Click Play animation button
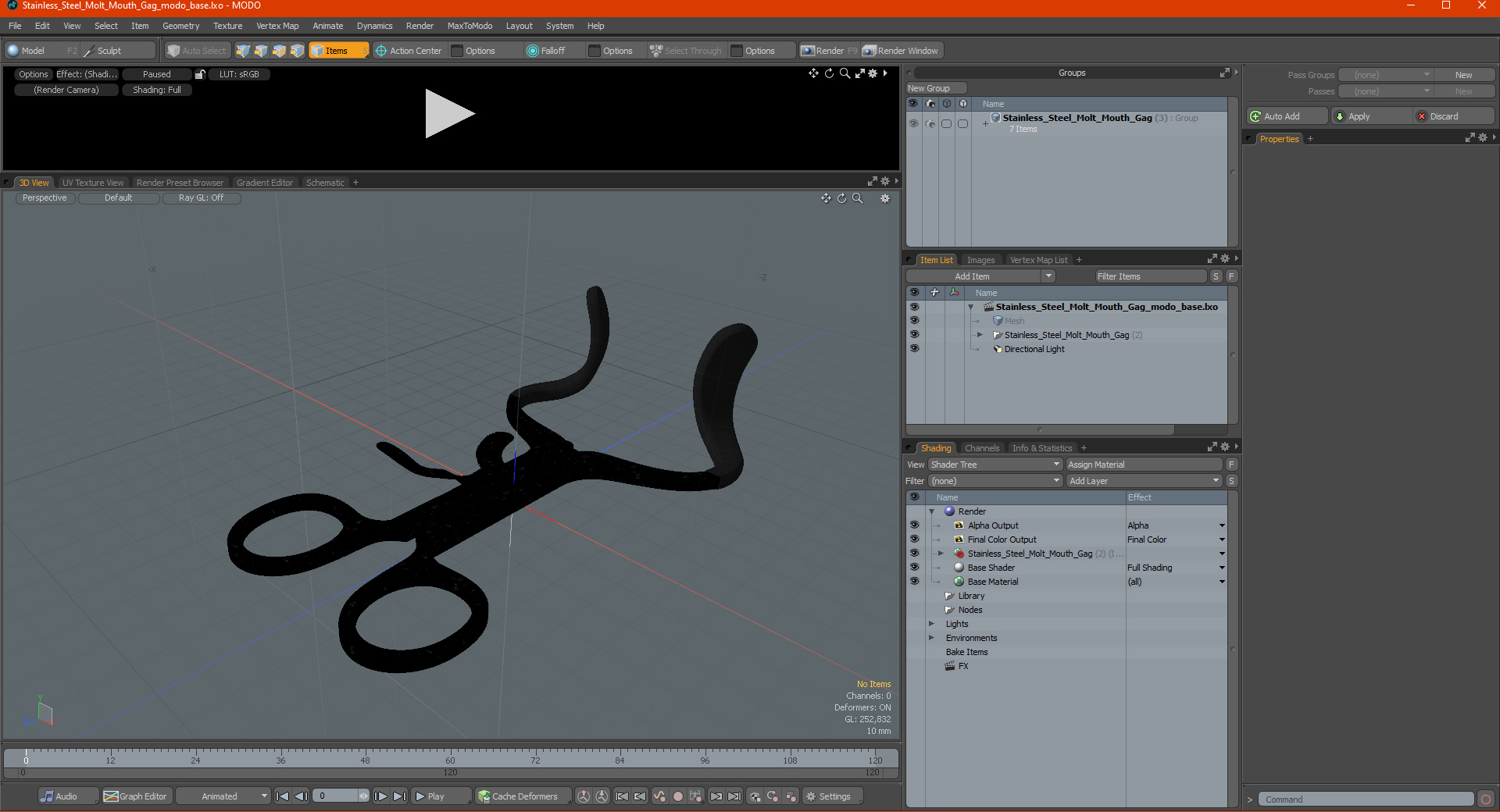1500x812 pixels. (440, 796)
